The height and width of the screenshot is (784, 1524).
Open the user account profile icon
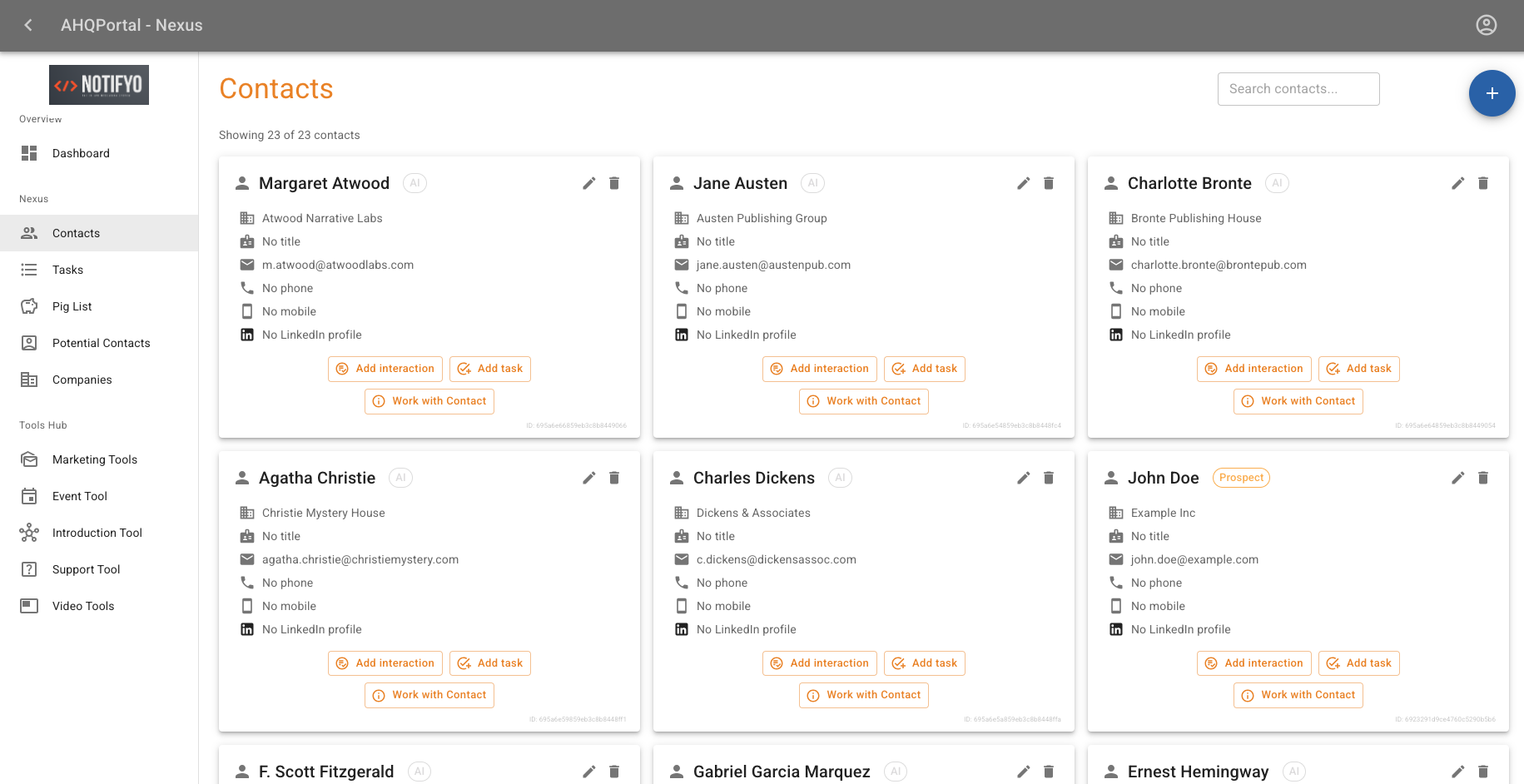click(x=1486, y=25)
